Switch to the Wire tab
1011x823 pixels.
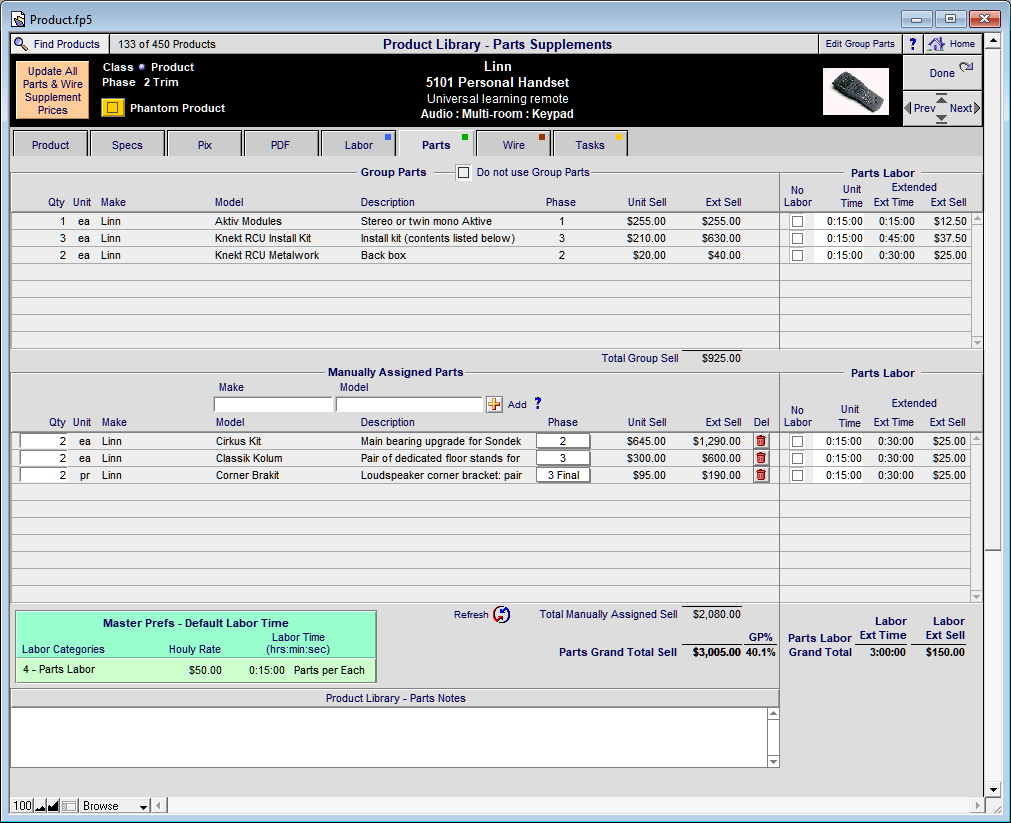tap(513, 144)
